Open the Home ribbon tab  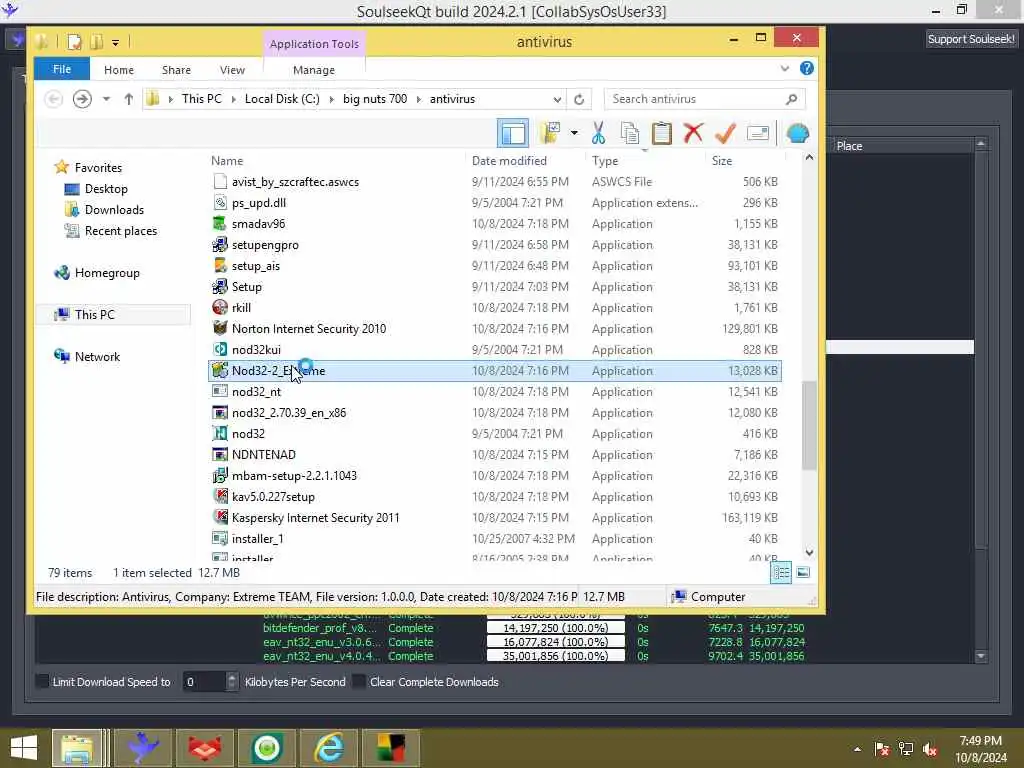coord(119,70)
